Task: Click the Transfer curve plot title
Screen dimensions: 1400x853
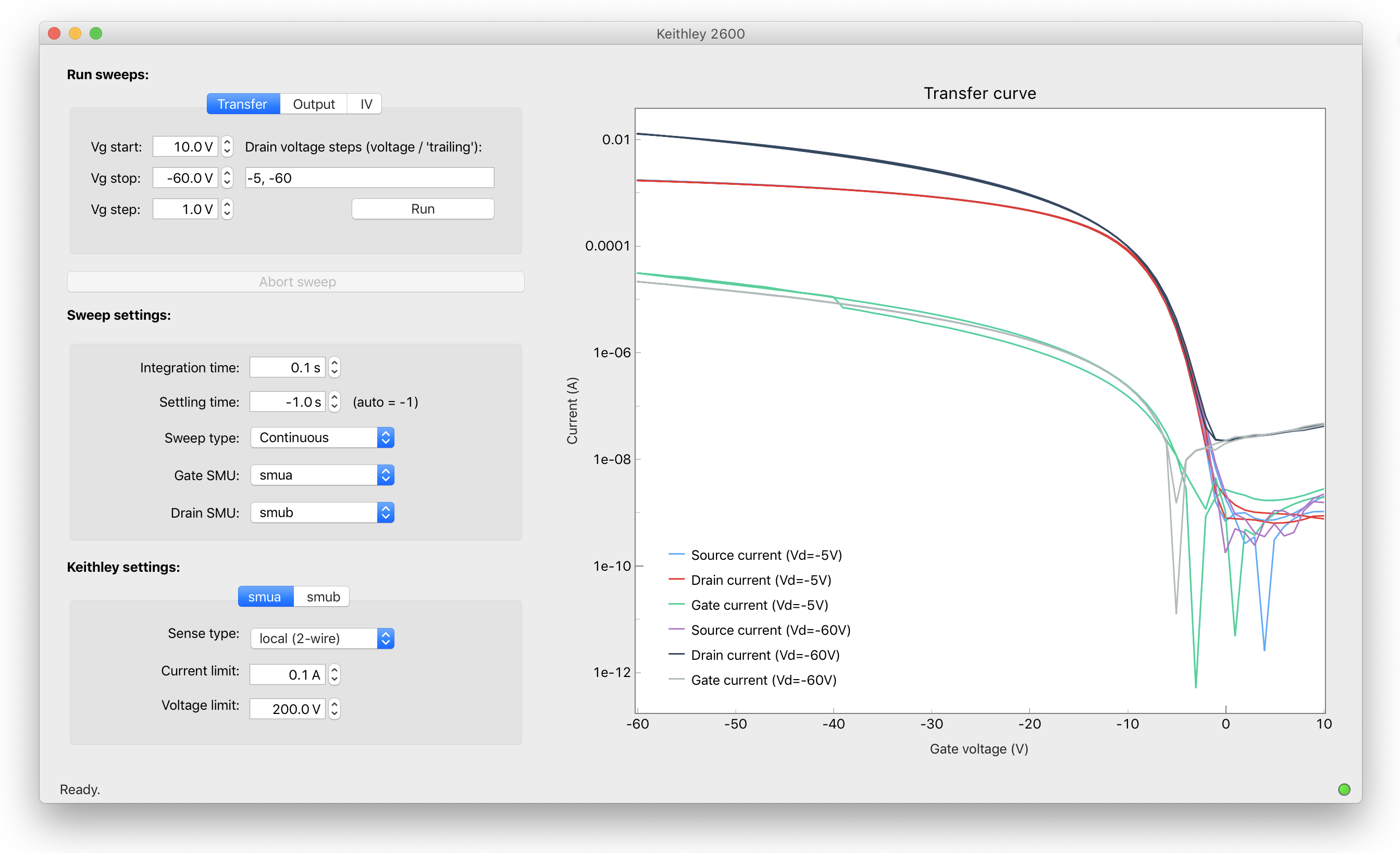Action: pos(980,93)
